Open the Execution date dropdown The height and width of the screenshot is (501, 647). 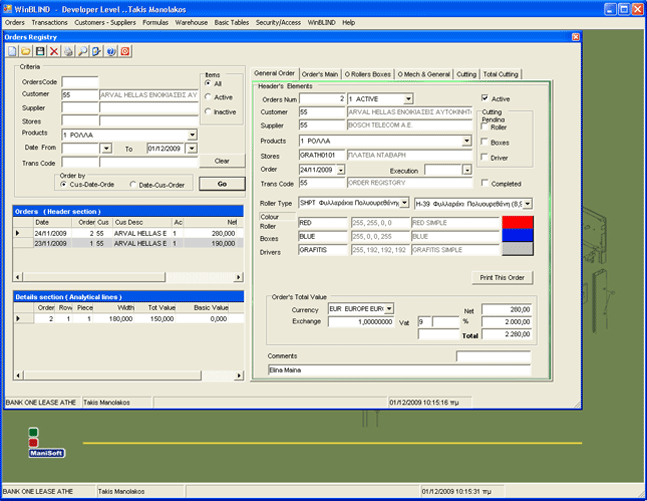tap(467, 170)
